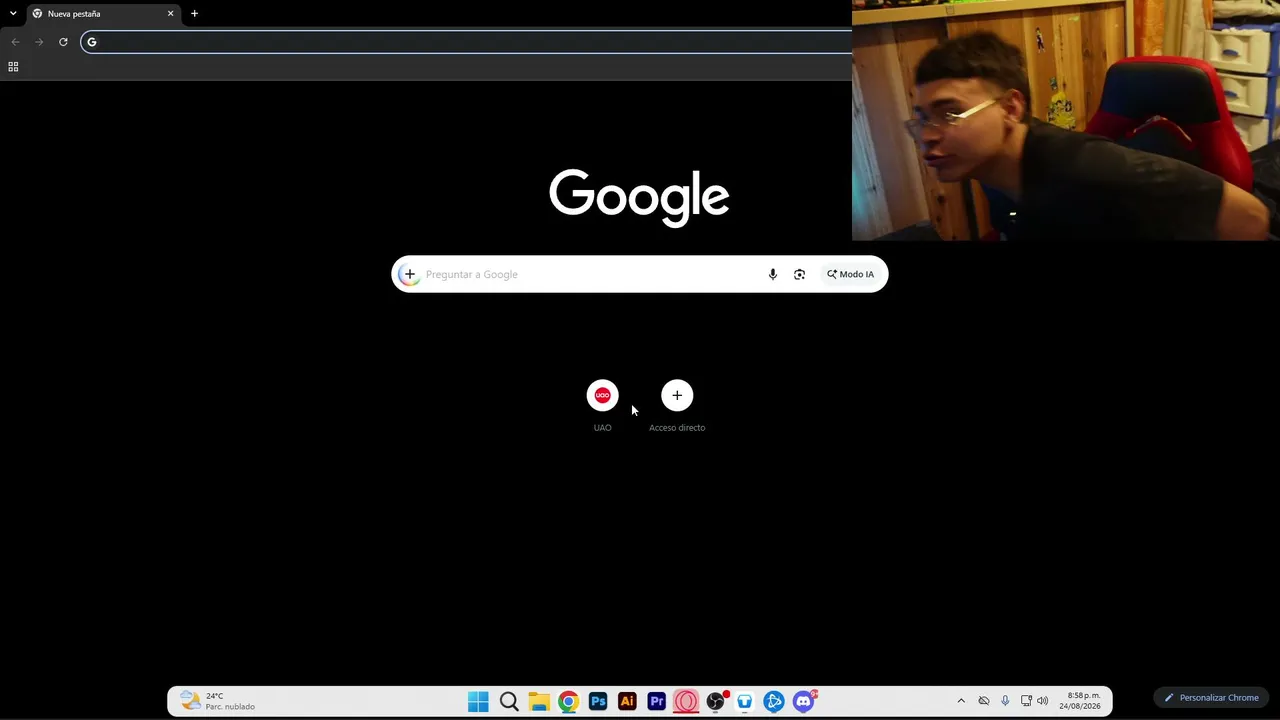
Task: Launch Adobe Premiere Pro from taskbar
Action: point(657,702)
